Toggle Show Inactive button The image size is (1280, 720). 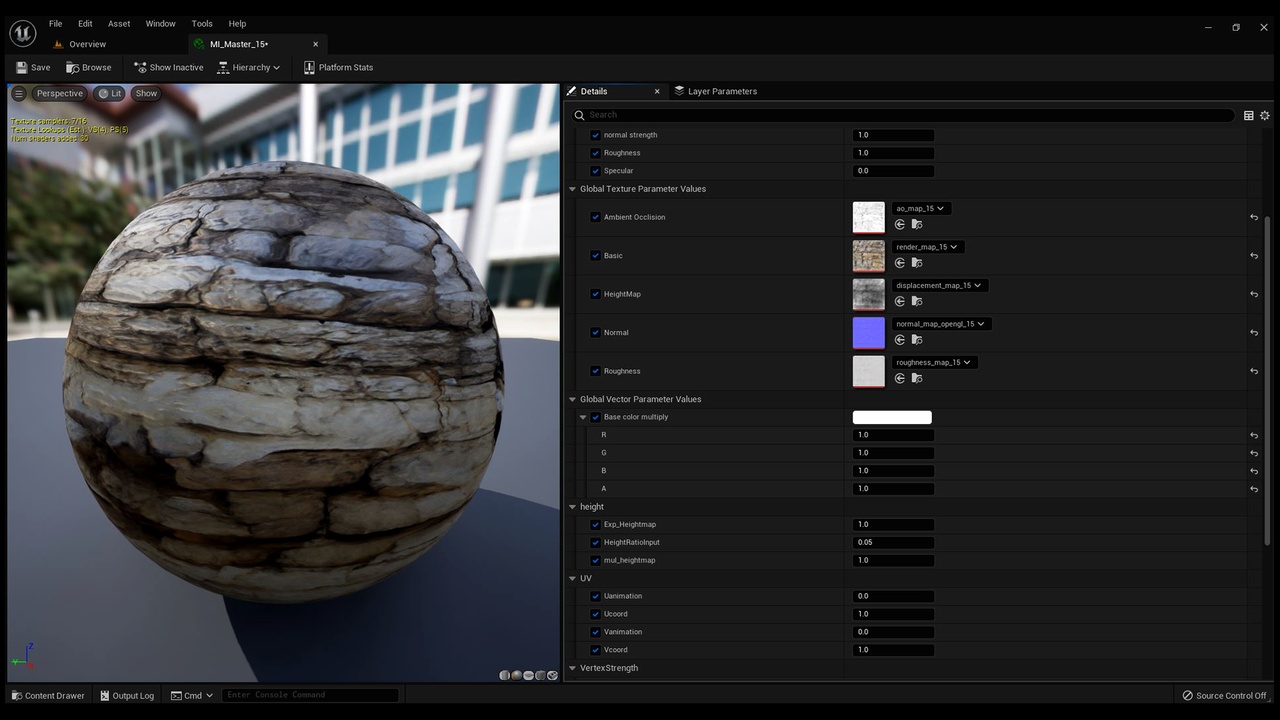coord(168,67)
